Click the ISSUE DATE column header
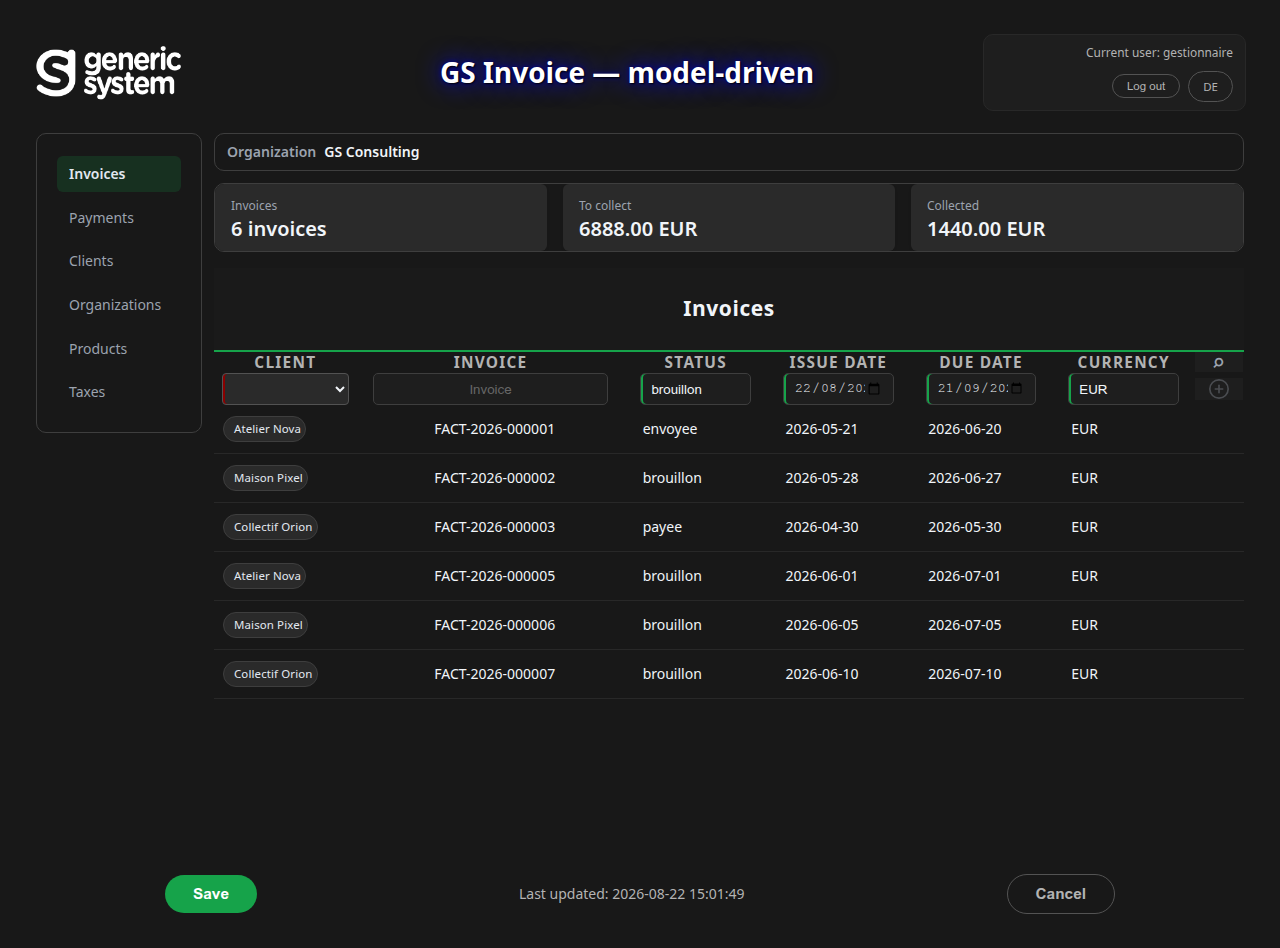The height and width of the screenshot is (948, 1280). (838, 362)
